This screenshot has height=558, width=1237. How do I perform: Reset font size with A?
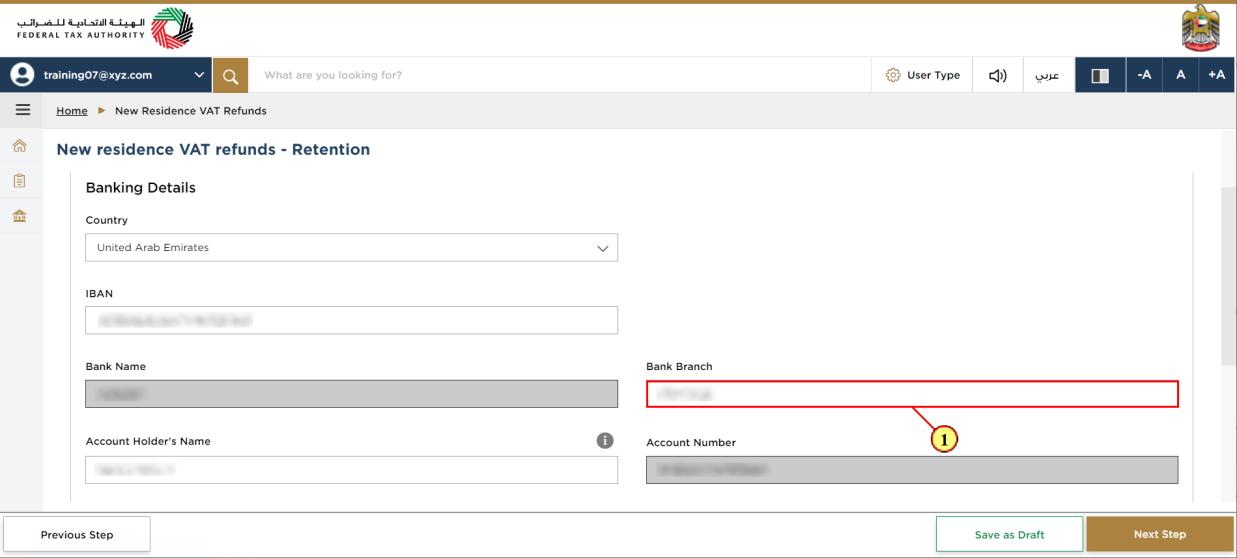(x=1181, y=75)
